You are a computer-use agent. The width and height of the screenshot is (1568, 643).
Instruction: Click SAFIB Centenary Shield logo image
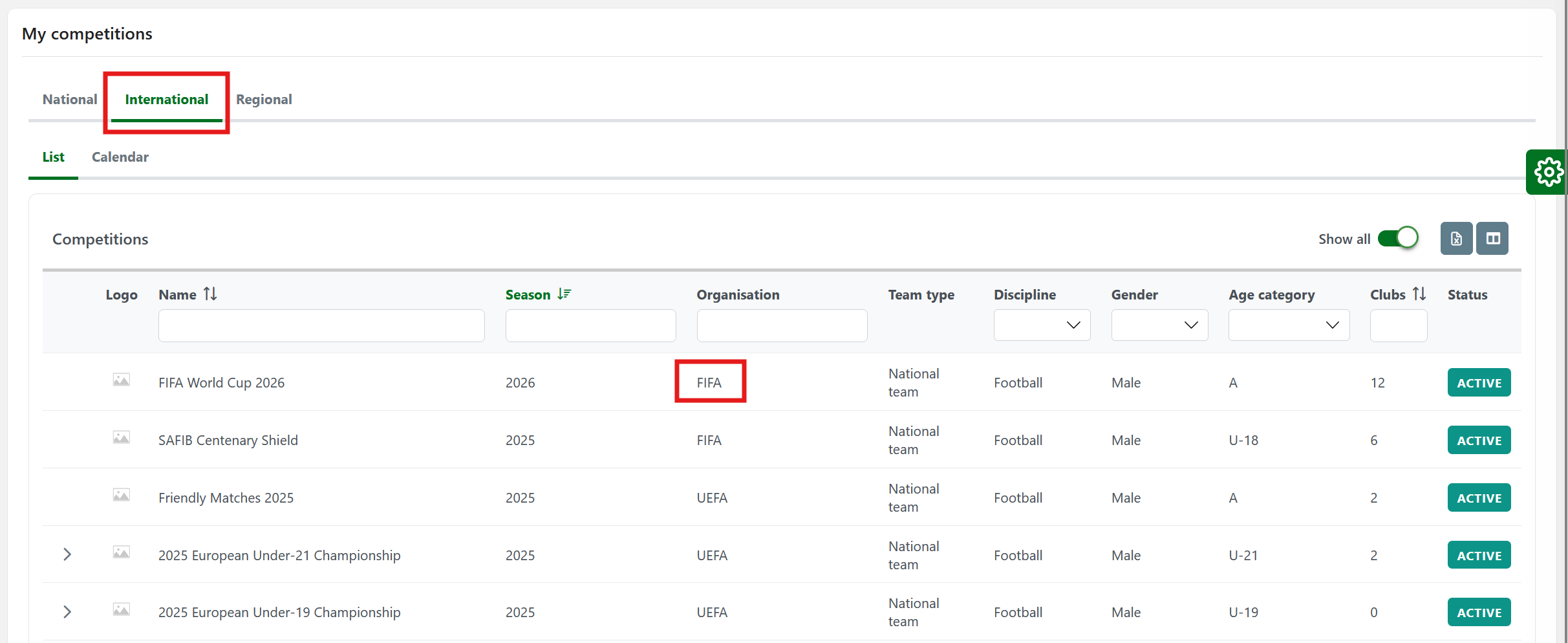(121, 438)
